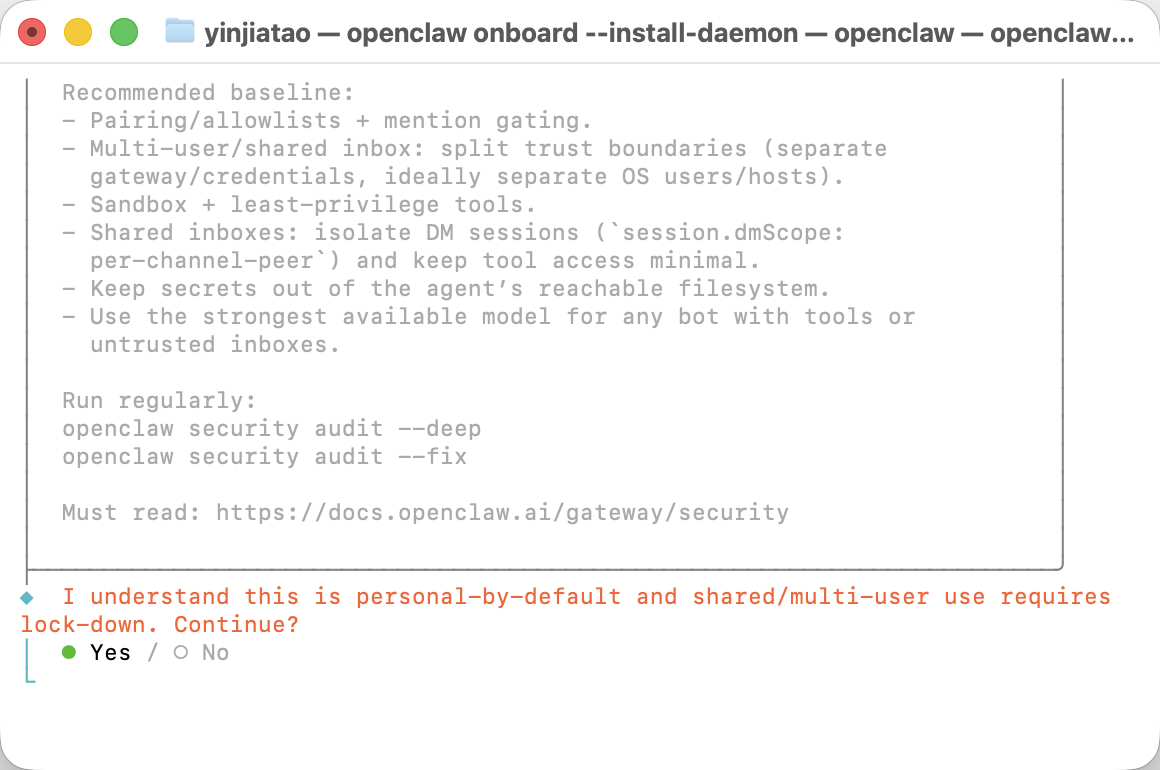The width and height of the screenshot is (1160, 770).
Task: Click the "Recommended baseline:" heading
Action: pos(208,93)
